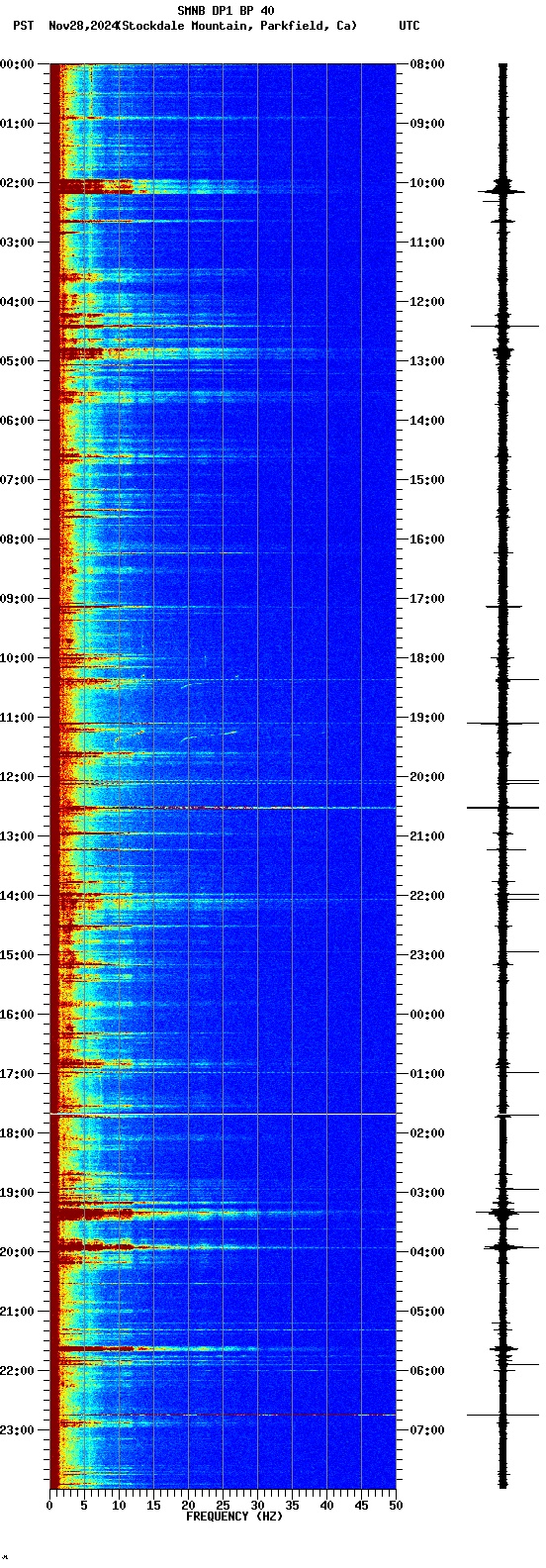The width and height of the screenshot is (546, 1568).
Task: Click the PST axis label "03:00"
Action: [17, 243]
